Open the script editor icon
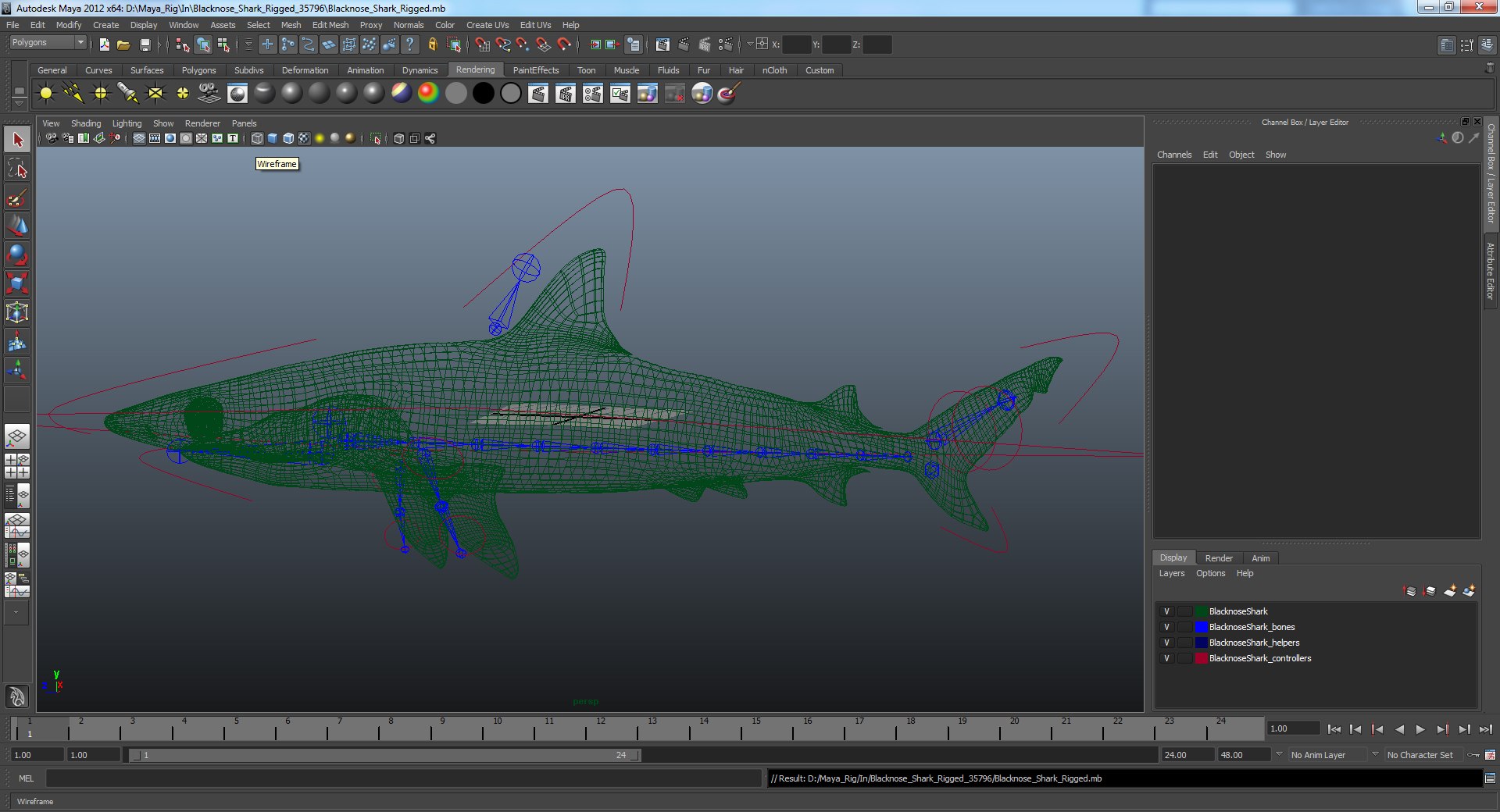The height and width of the screenshot is (812, 1500). click(x=1490, y=778)
